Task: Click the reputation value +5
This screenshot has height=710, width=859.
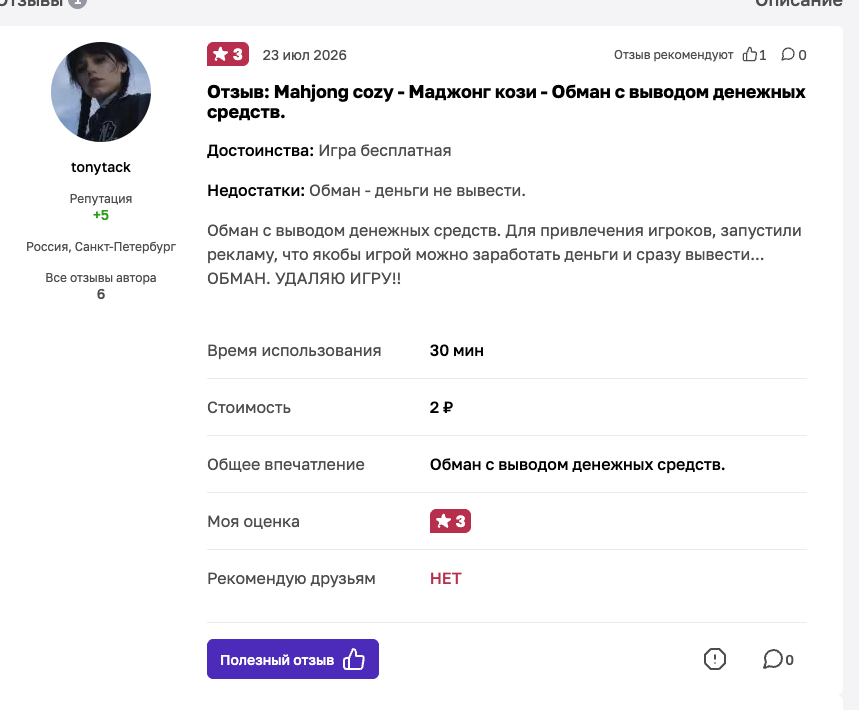Action: click(101, 215)
